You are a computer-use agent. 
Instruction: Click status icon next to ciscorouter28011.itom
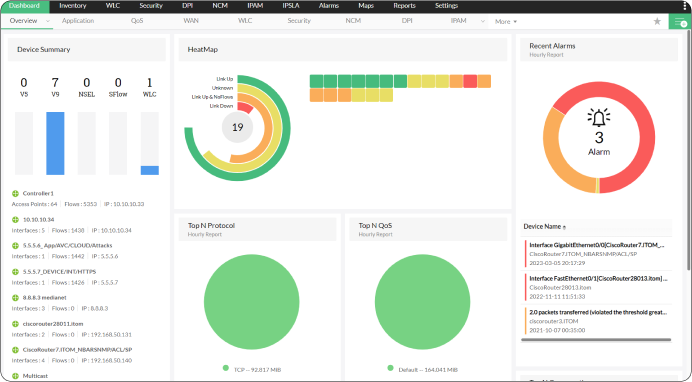(x=15, y=324)
